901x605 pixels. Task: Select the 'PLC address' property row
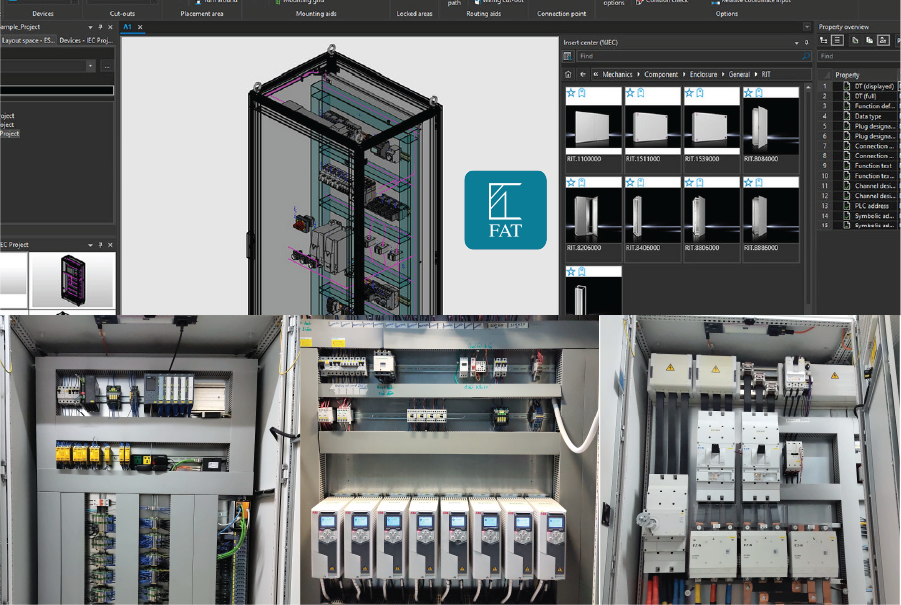tap(858, 206)
